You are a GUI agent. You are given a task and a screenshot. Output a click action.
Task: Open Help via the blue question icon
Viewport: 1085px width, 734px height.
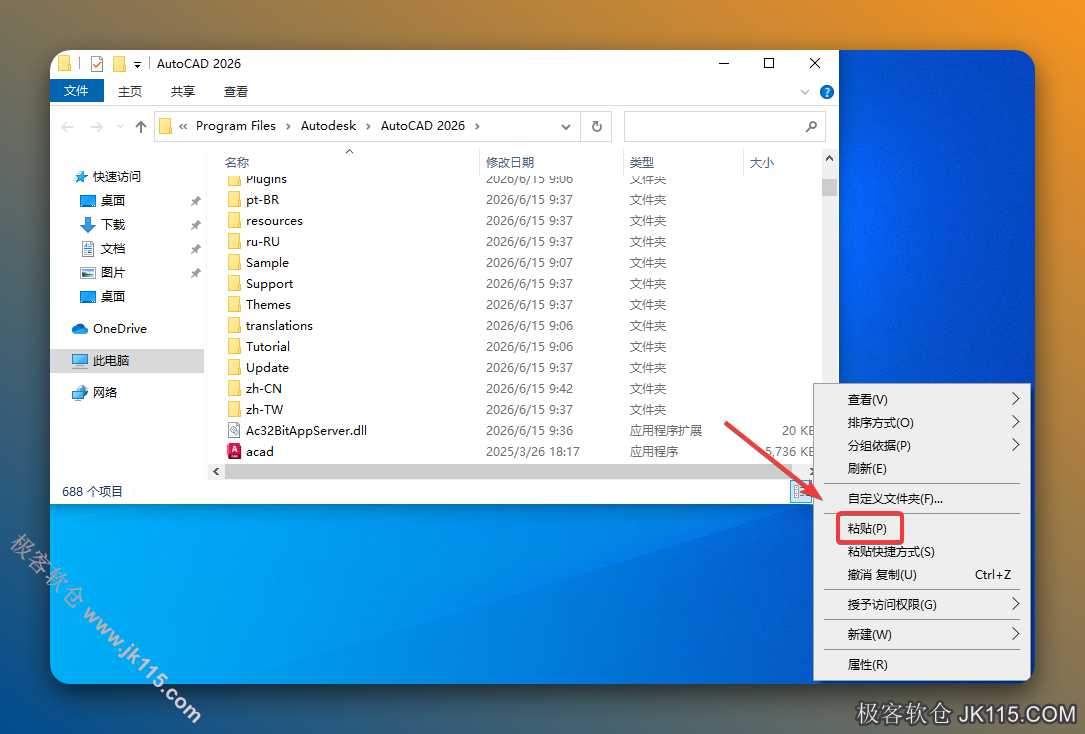[826, 92]
